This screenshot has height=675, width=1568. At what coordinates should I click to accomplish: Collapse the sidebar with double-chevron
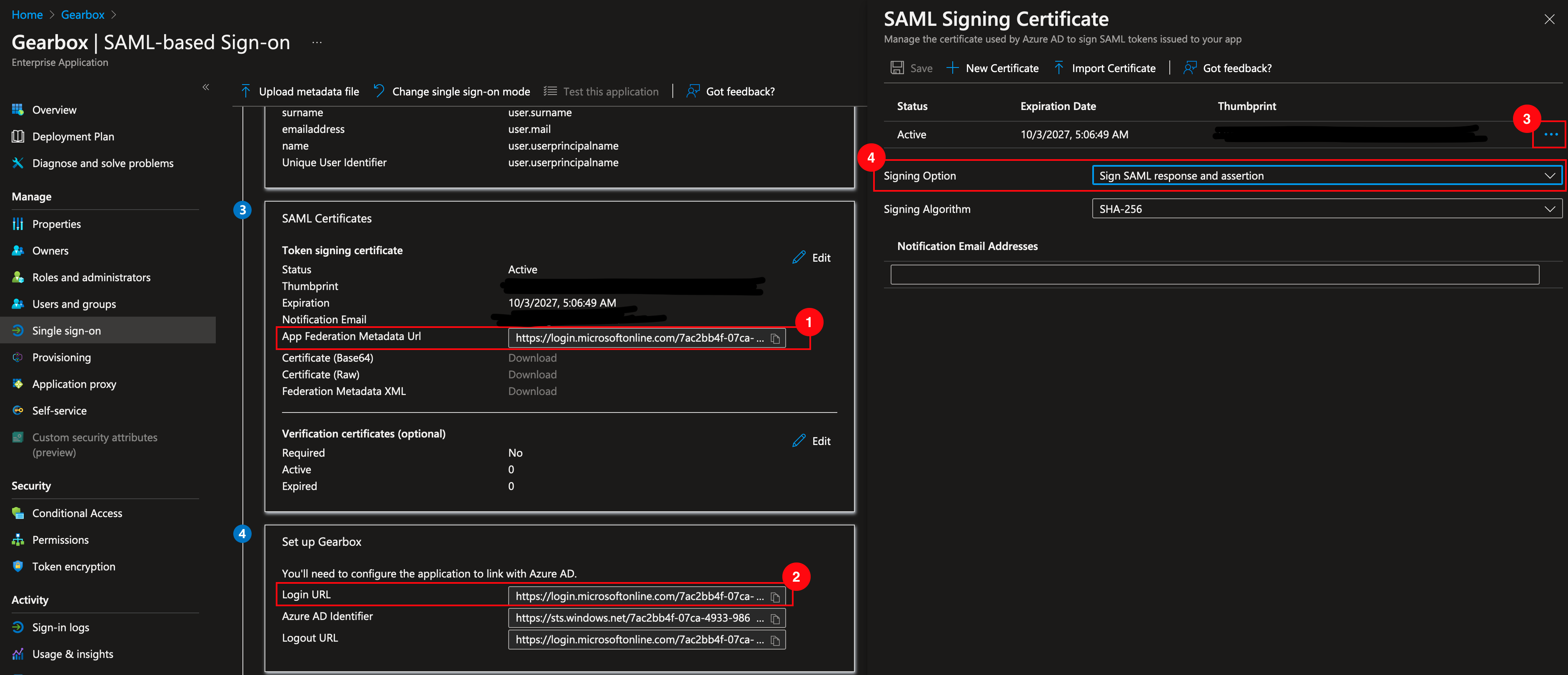tap(206, 87)
